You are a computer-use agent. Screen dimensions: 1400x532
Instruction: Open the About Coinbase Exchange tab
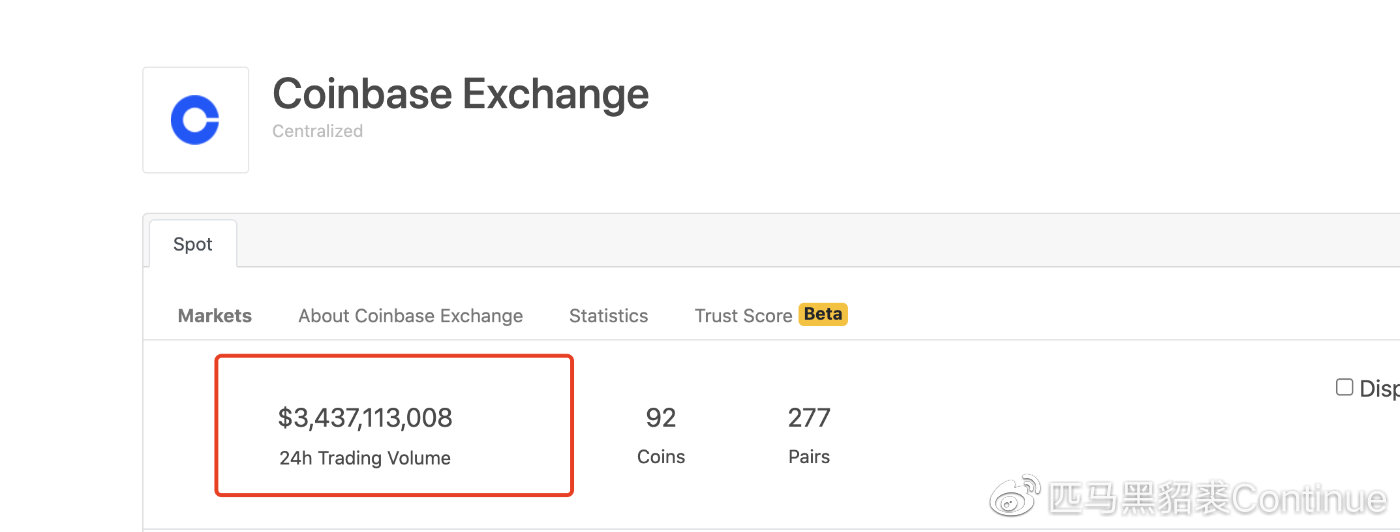411,316
